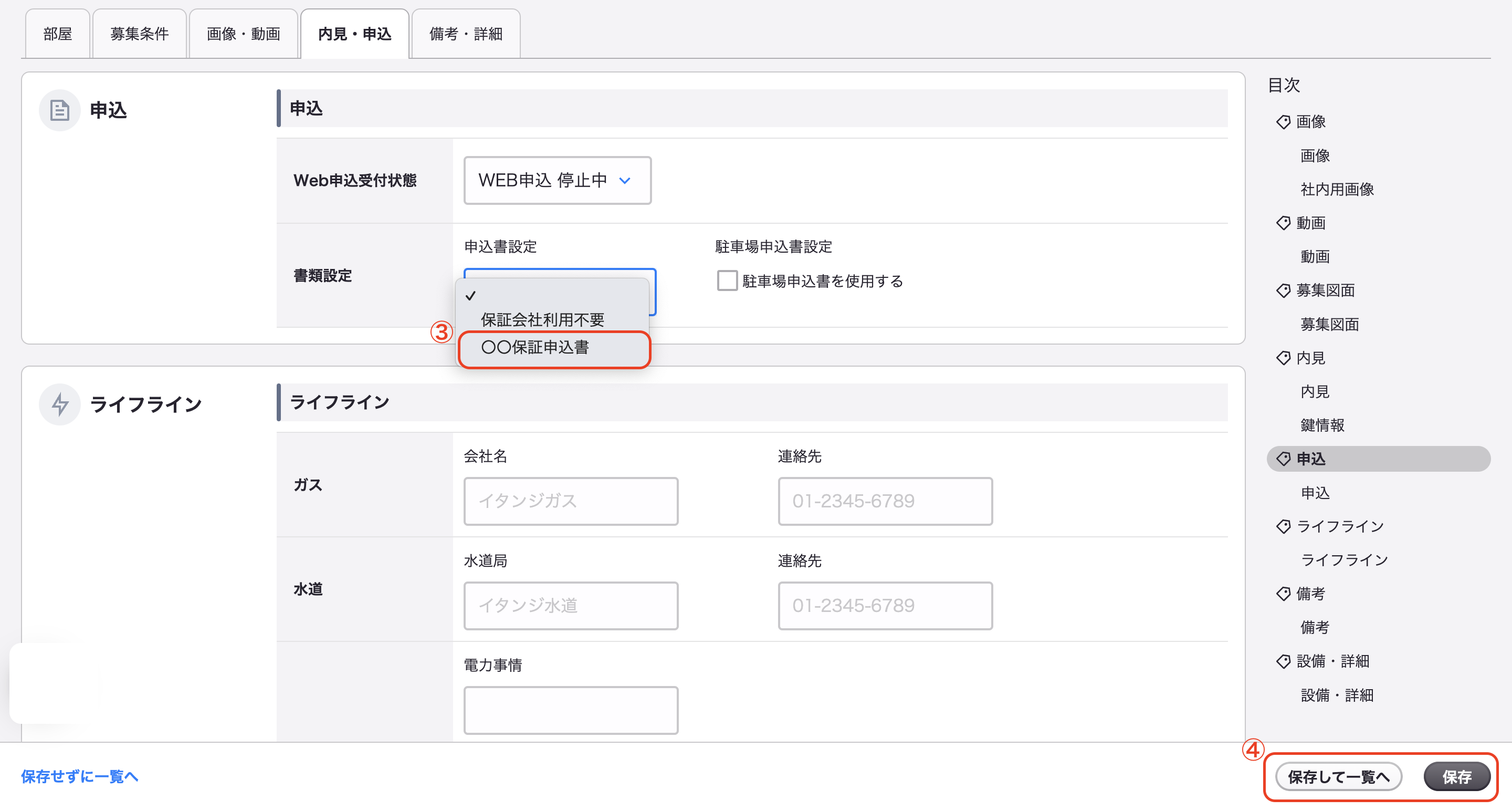This screenshot has width=1512, height=810.
Task: Choose 保証会社利用不要 from the dropdown list
Action: (542, 319)
